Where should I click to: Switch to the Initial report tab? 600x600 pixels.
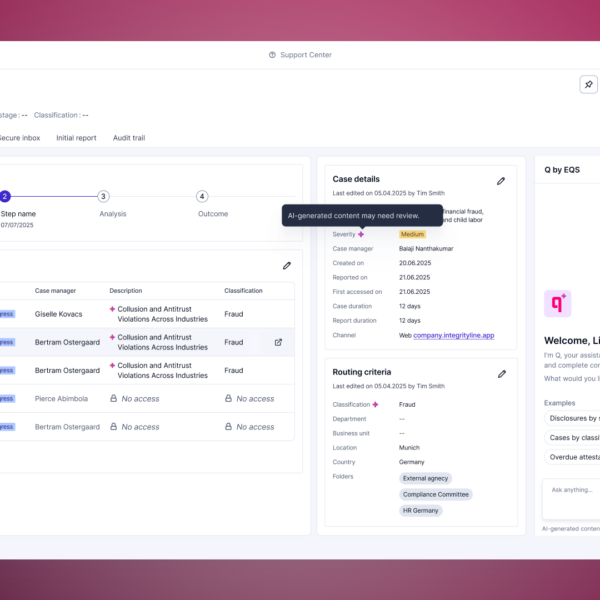click(x=76, y=138)
